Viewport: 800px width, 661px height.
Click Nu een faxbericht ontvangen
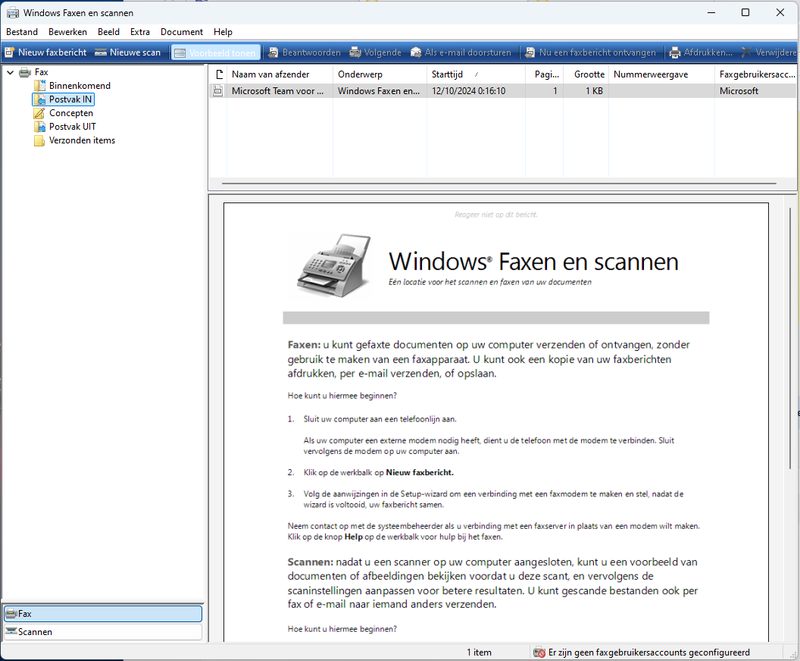(590, 53)
